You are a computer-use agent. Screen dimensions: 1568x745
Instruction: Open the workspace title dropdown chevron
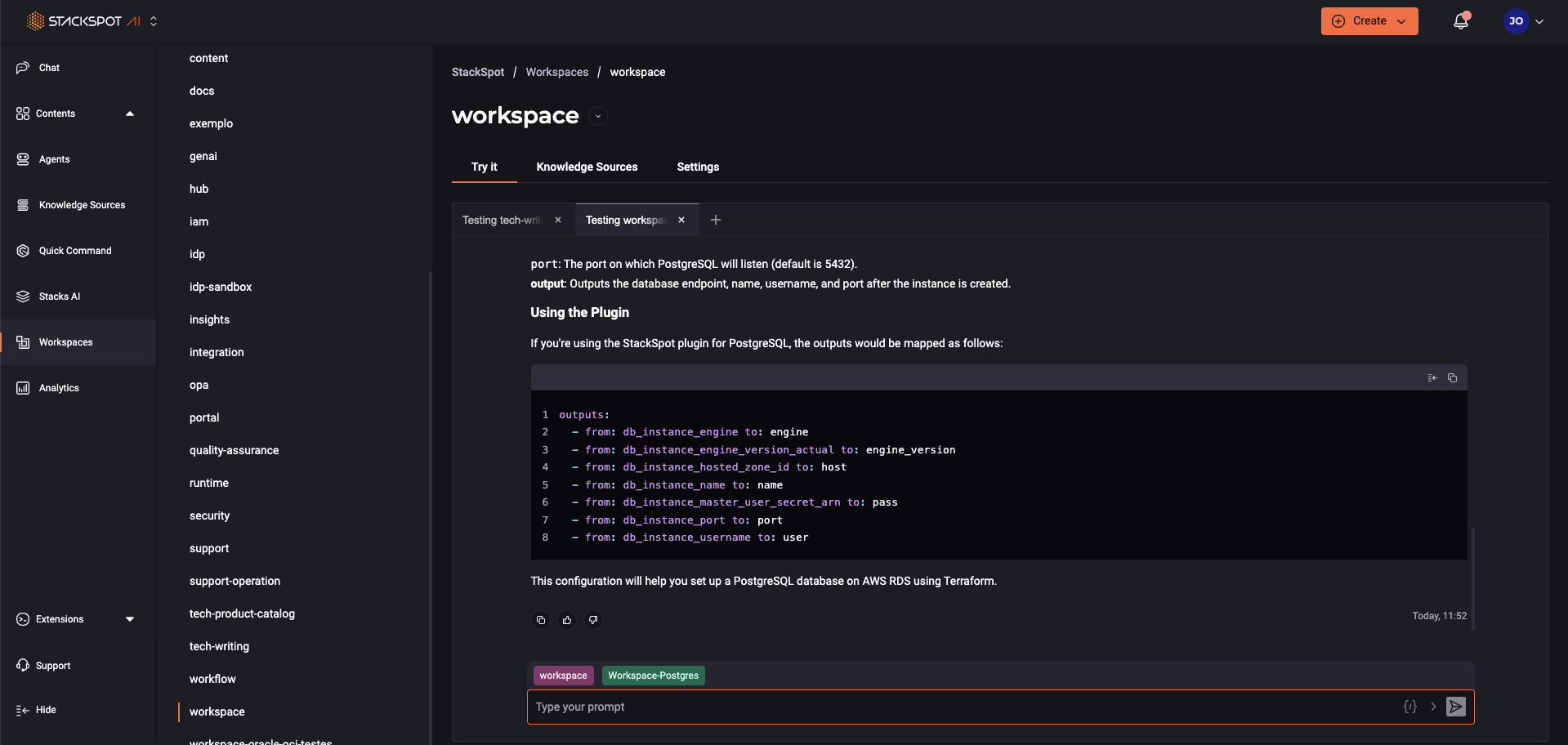(598, 116)
